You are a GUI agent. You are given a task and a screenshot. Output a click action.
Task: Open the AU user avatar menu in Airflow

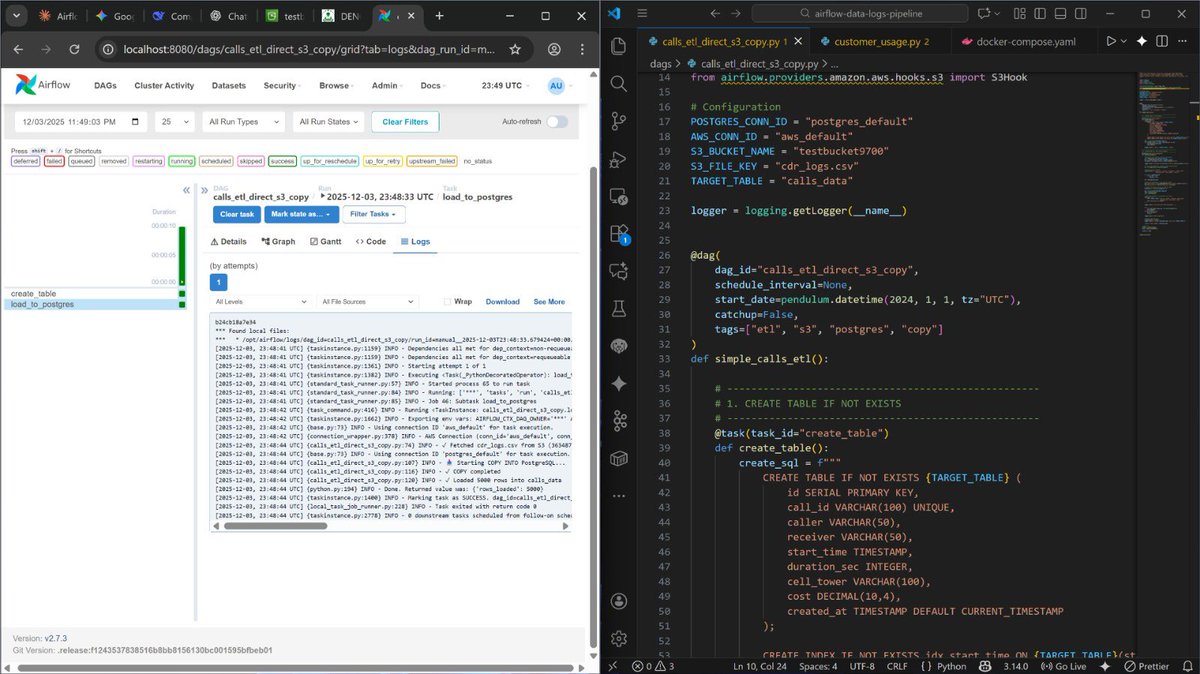click(x=556, y=86)
